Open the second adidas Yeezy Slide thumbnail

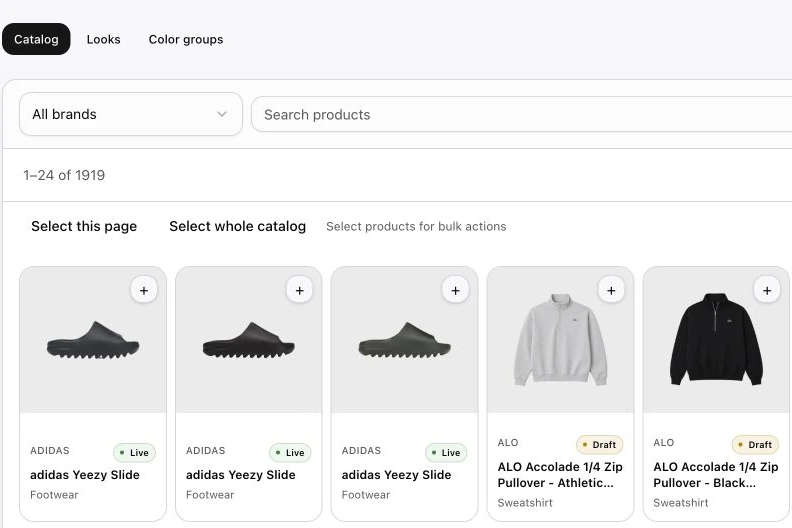coord(249,340)
